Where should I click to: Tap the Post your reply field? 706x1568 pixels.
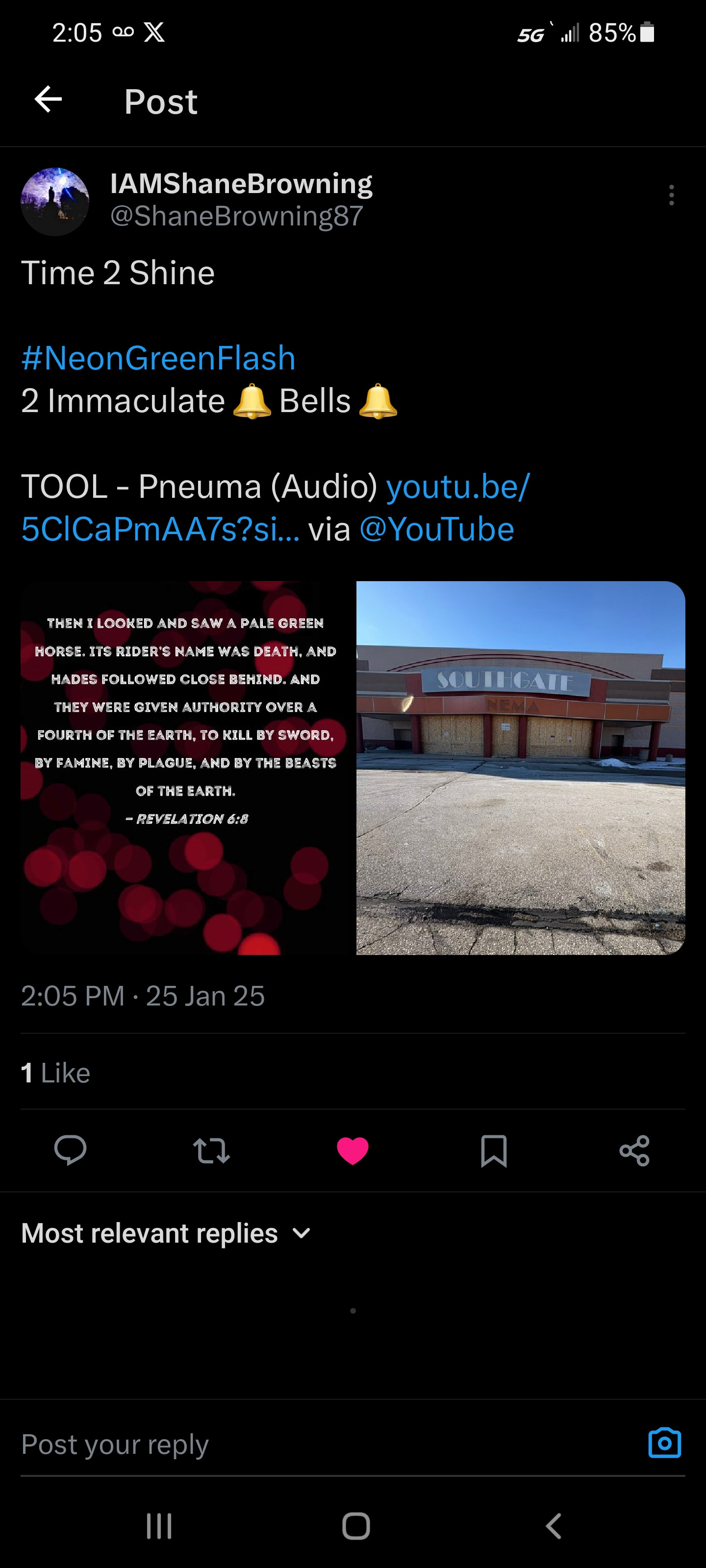[329, 1444]
